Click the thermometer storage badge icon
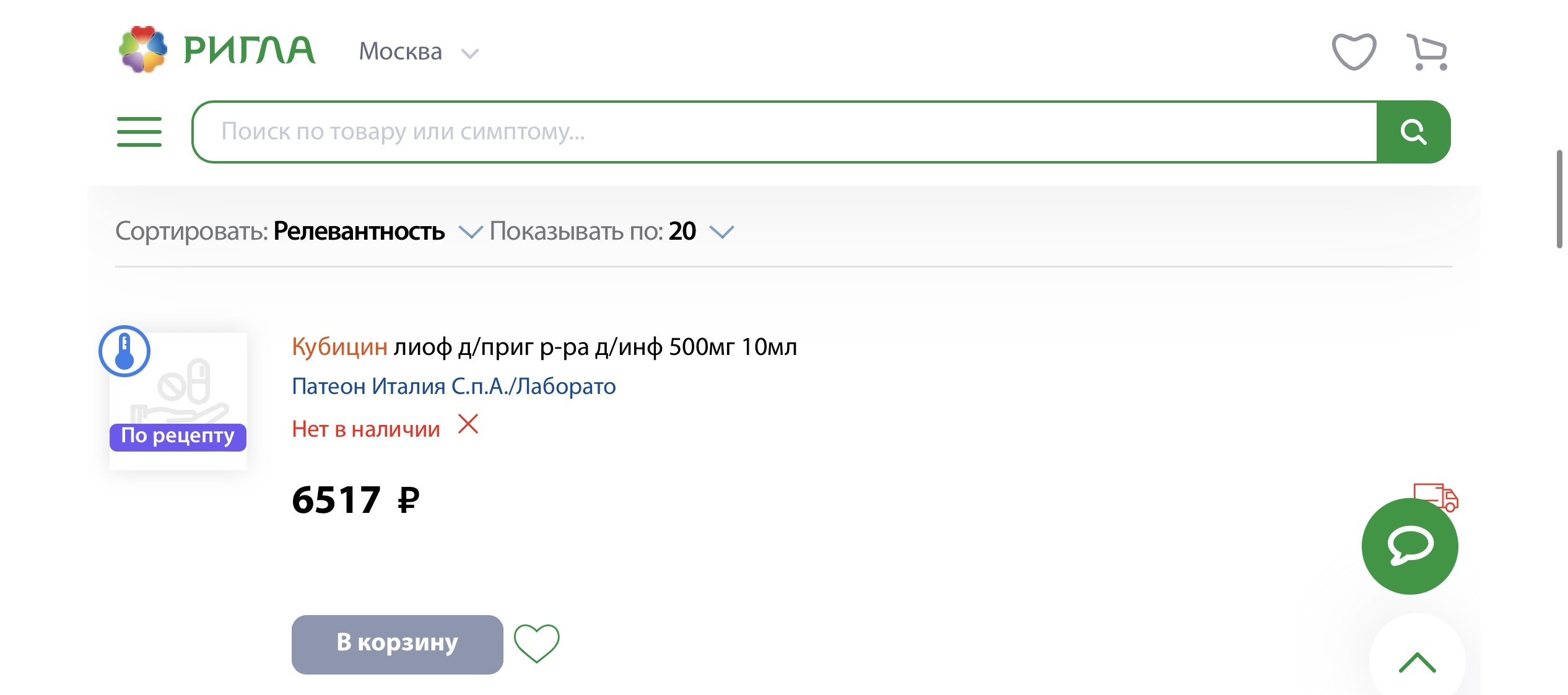Viewport: 1568px width, 695px height. 124,351
